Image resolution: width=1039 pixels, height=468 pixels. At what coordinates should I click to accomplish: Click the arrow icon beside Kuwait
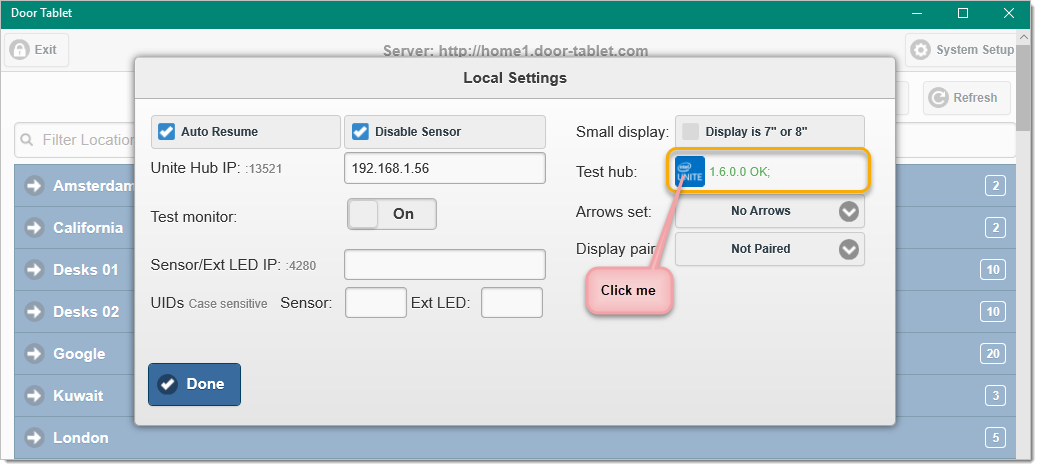[34, 396]
